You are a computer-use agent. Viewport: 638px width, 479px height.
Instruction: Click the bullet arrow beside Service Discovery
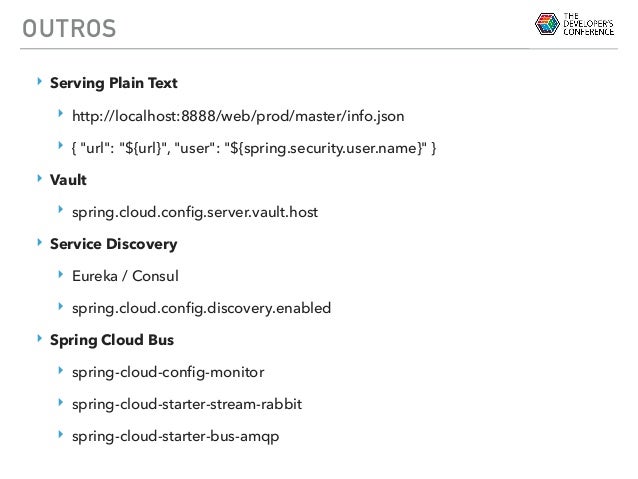click(39, 243)
